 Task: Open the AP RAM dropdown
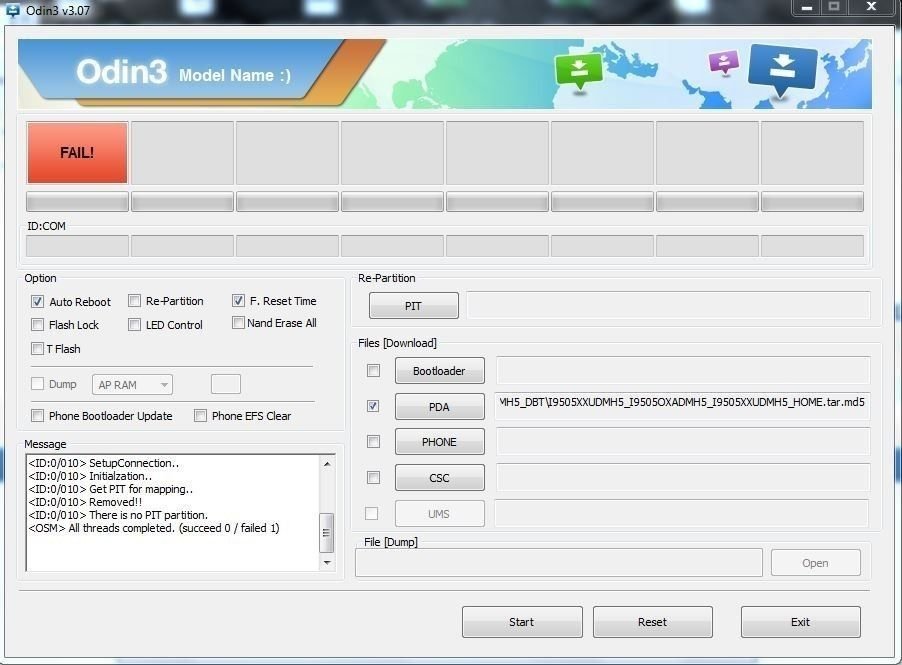(x=132, y=384)
